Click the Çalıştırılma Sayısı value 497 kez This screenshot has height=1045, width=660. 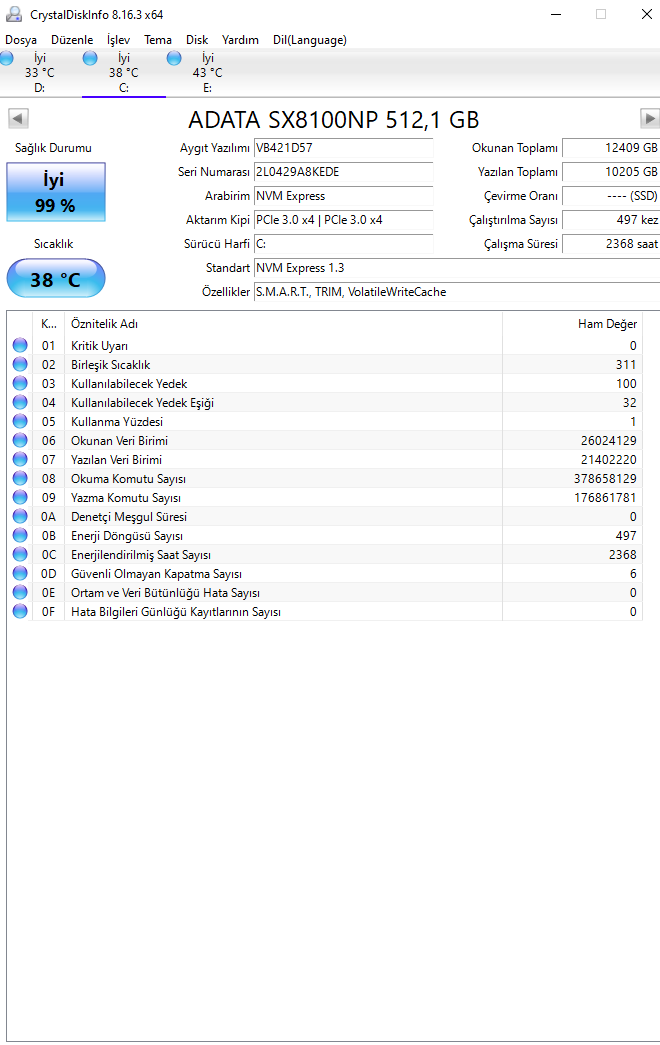(611, 220)
